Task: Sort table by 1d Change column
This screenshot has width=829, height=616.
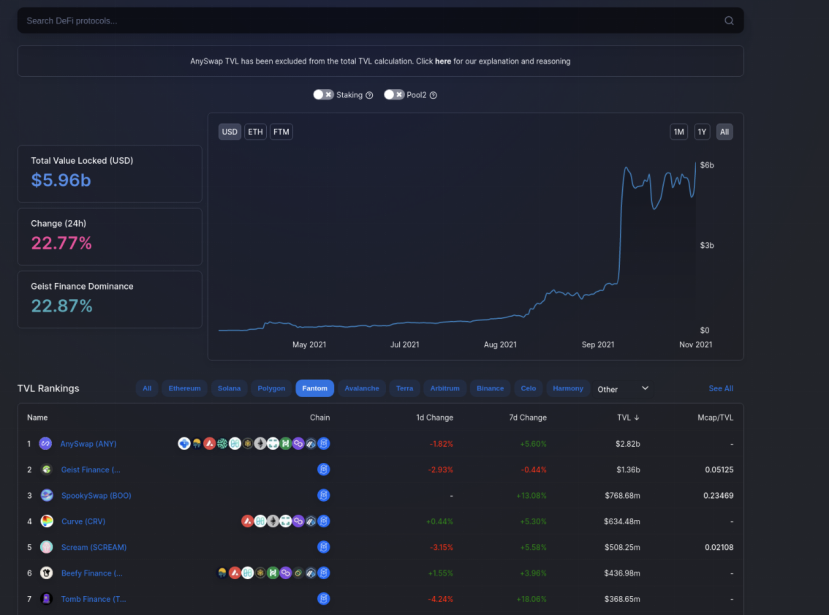Action: [x=435, y=418]
